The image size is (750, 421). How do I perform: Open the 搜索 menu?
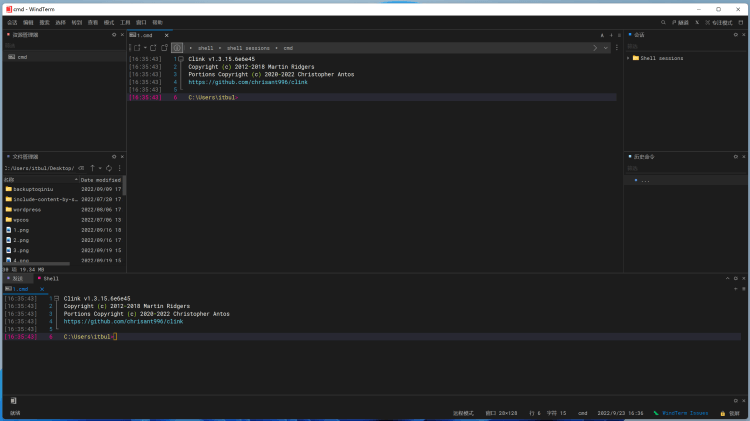[x=44, y=22]
